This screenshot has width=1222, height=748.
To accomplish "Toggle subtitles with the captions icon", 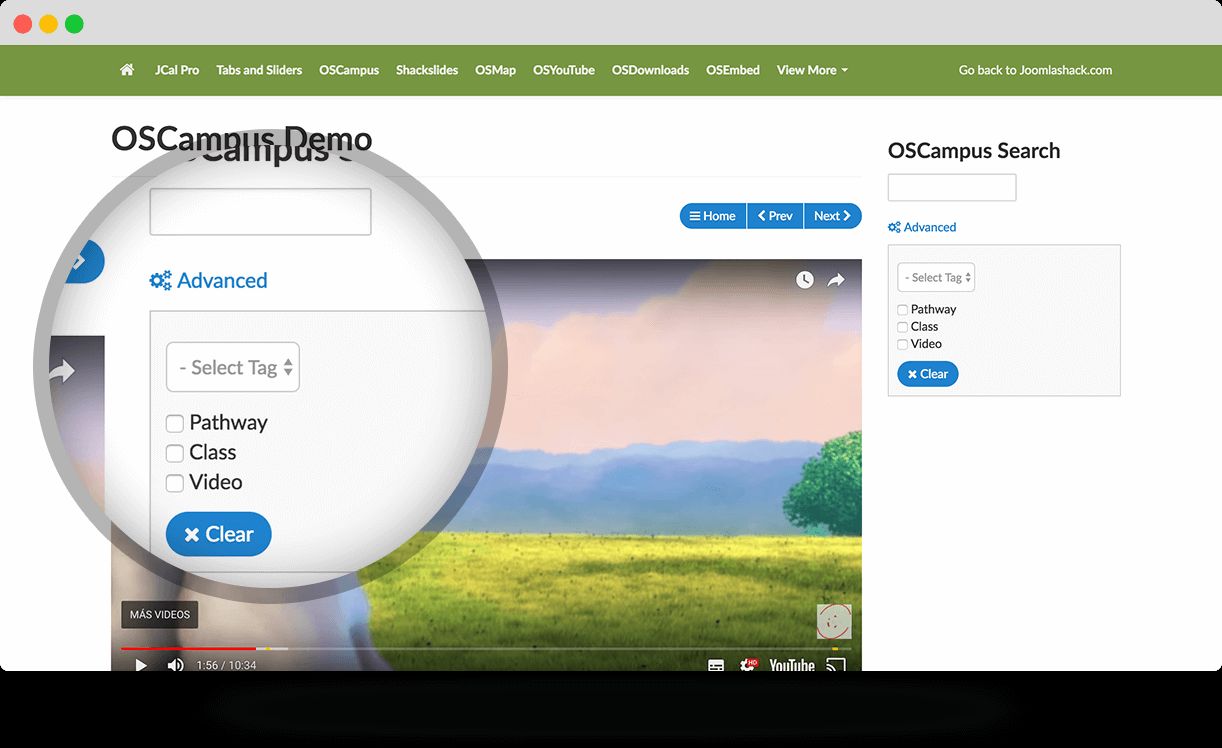I will click(716, 665).
